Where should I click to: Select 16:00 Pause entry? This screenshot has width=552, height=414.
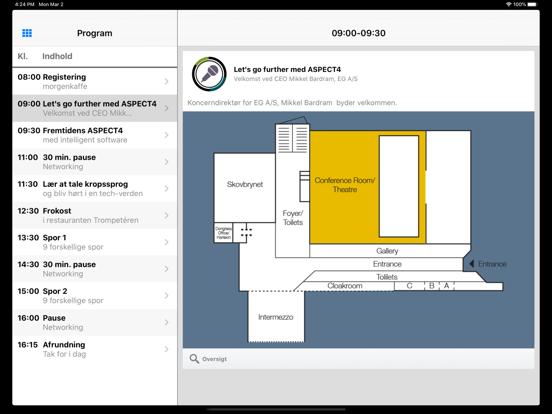click(x=94, y=322)
